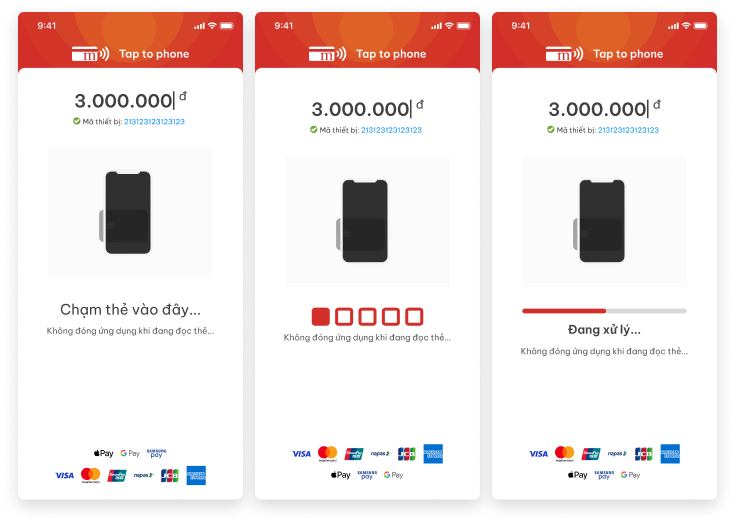Click the American Express logo on the PIN boxes screen

(x=433, y=454)
